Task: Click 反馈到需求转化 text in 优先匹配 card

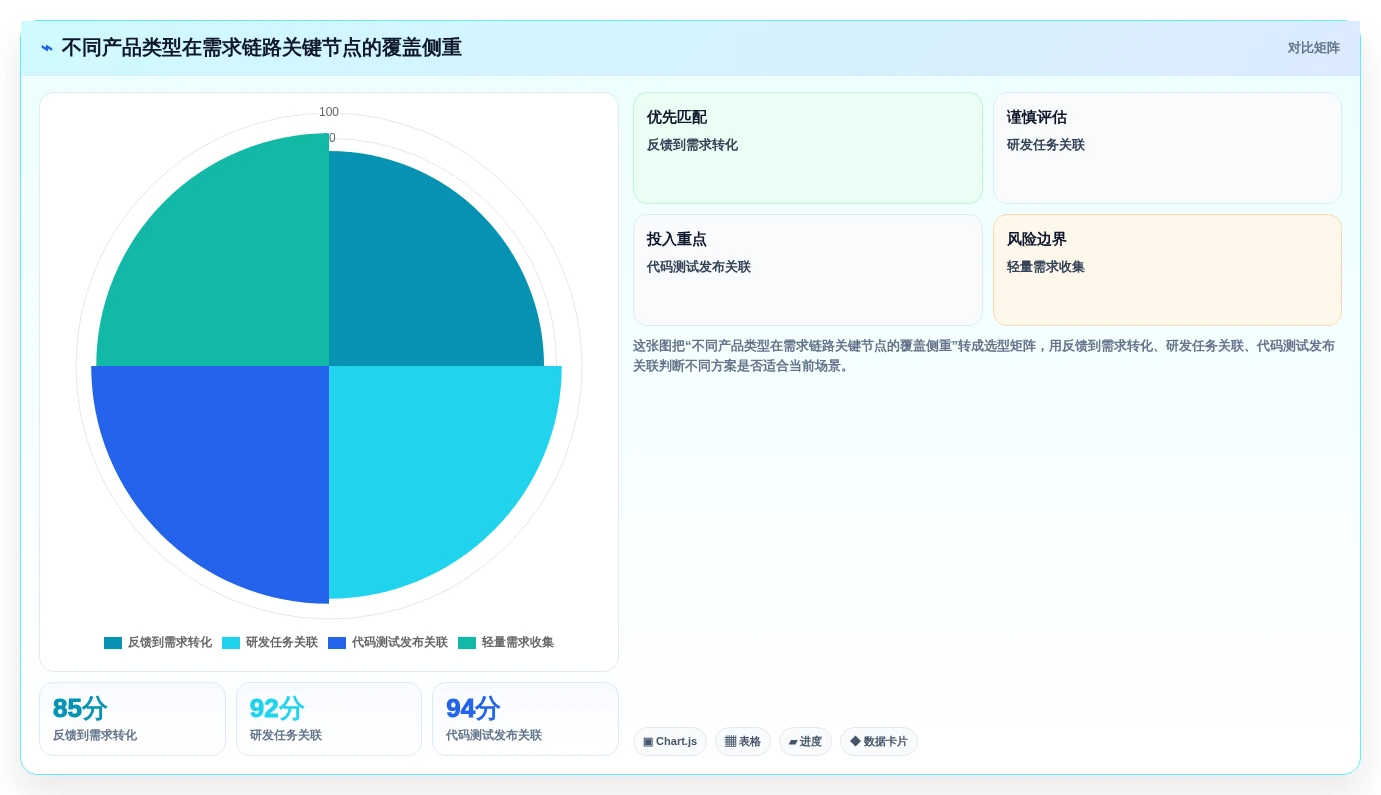Action: [692, 145]
